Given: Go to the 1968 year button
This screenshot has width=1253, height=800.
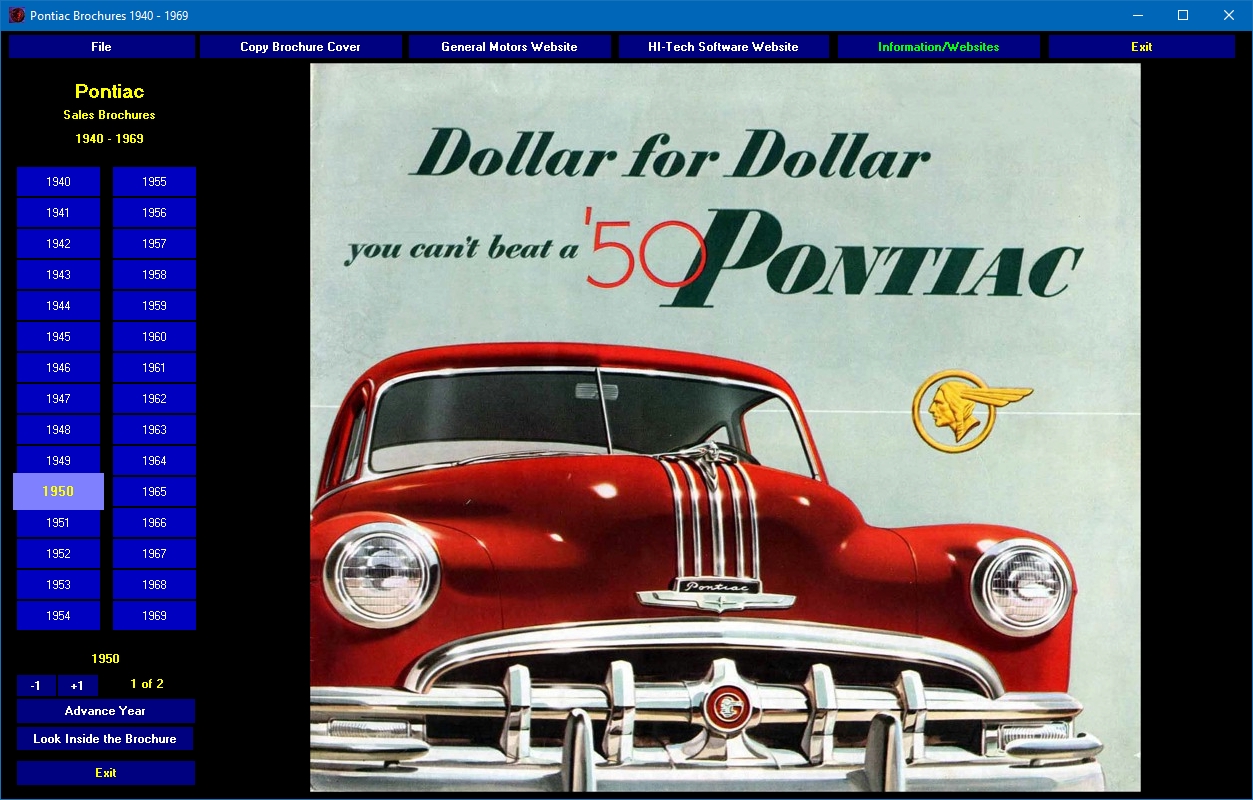Looking at the screenshot, I should [x=154, y=585].
